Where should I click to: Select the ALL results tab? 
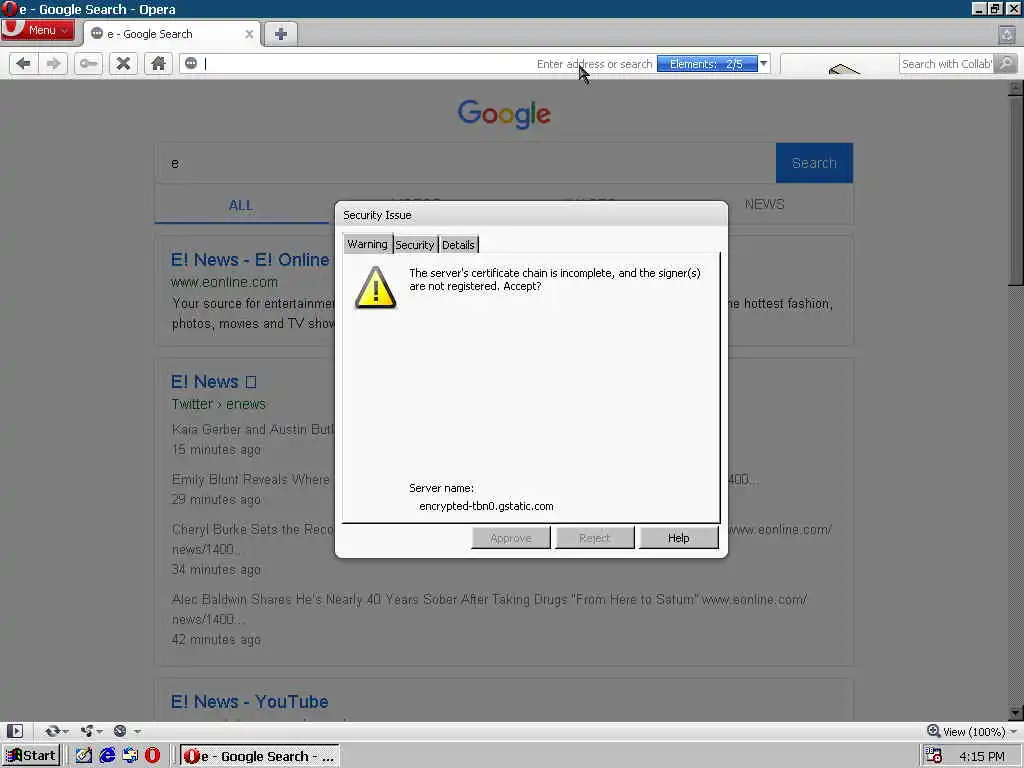point(241,206)
